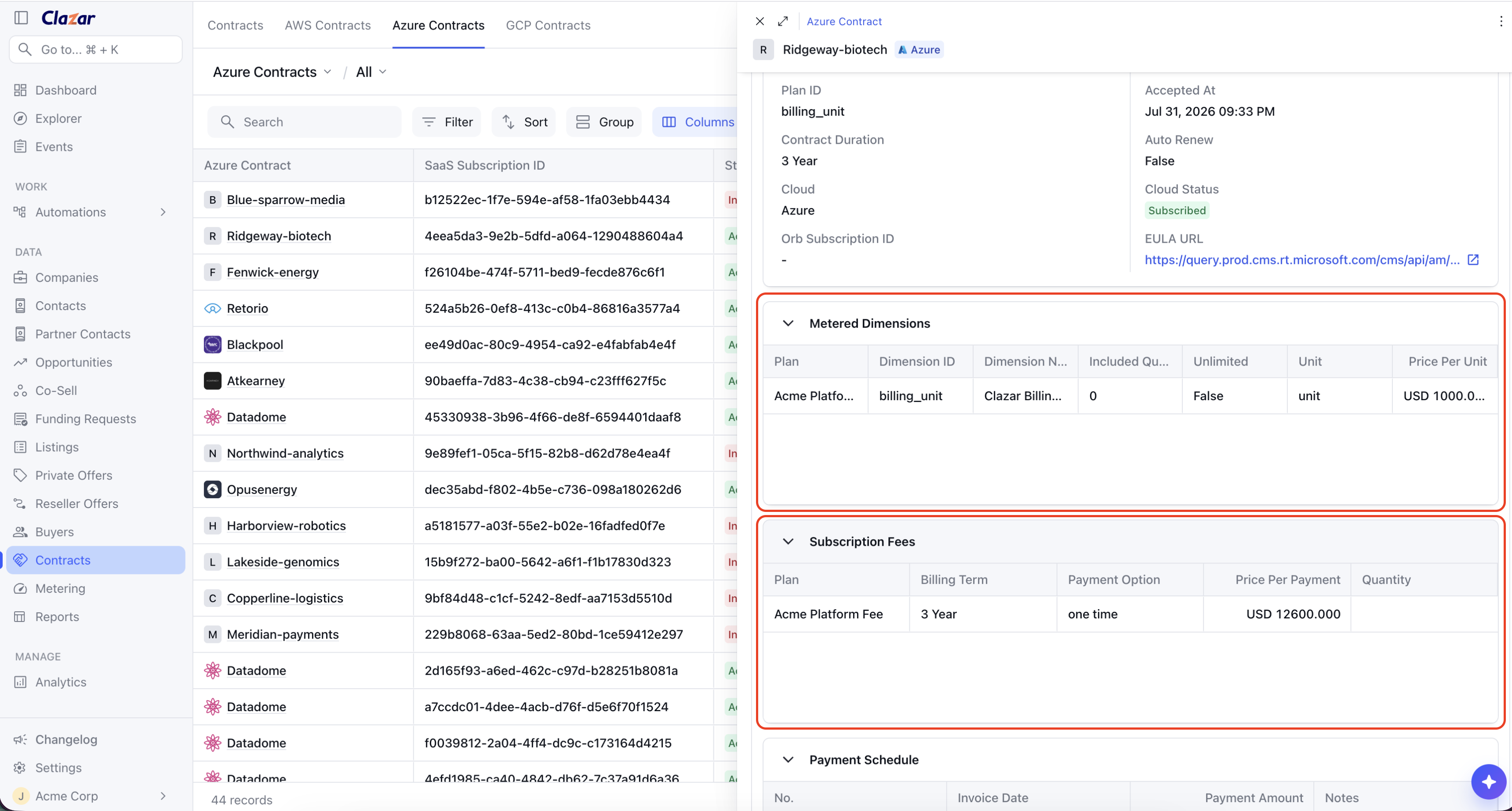Collapse the Payment Schedule section
The width and height of the screenshot is (1512, 811).
[x=788, y=759]
